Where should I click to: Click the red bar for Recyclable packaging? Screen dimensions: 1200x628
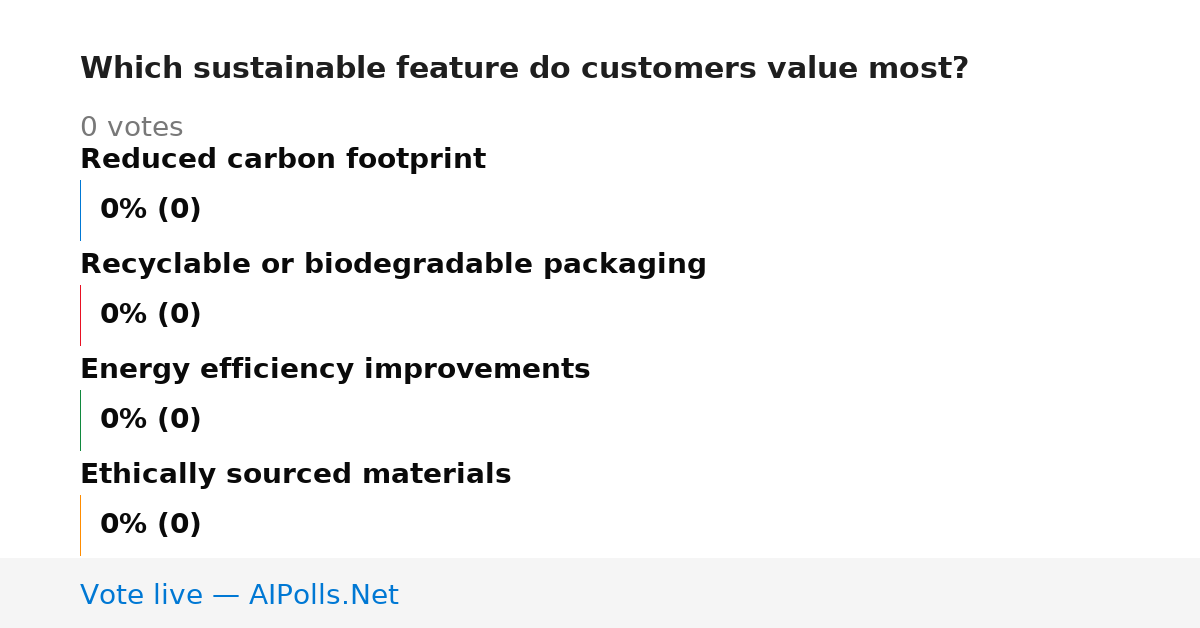[80, 315]
